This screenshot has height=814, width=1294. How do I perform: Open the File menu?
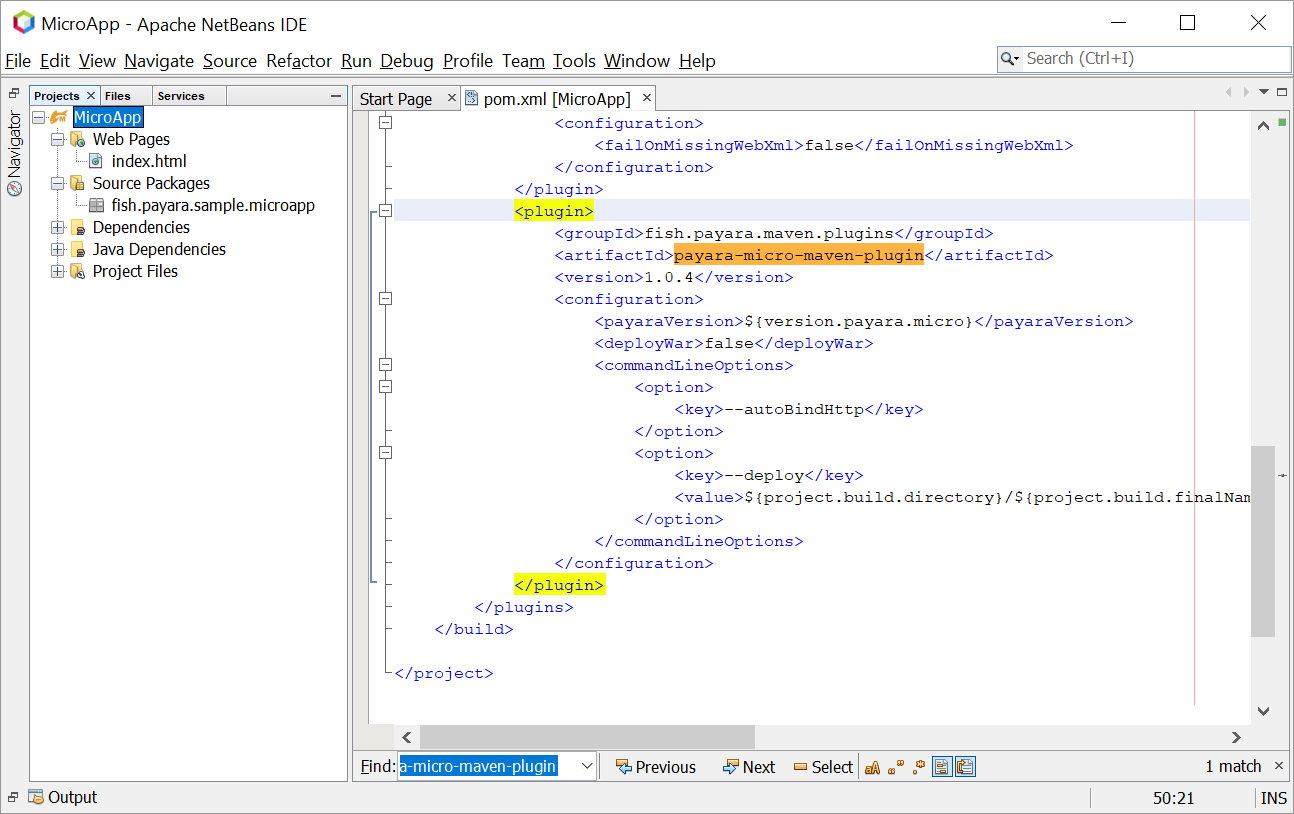(x=18, y=61)
